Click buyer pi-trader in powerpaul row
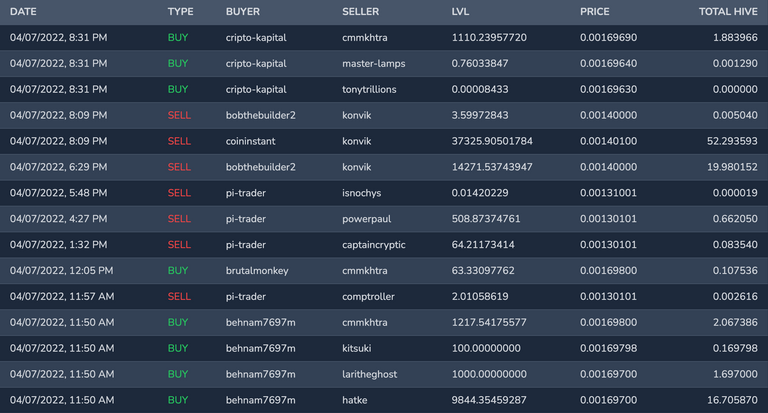The height and width of the screenshot is (413, 768). pos(245,219)
